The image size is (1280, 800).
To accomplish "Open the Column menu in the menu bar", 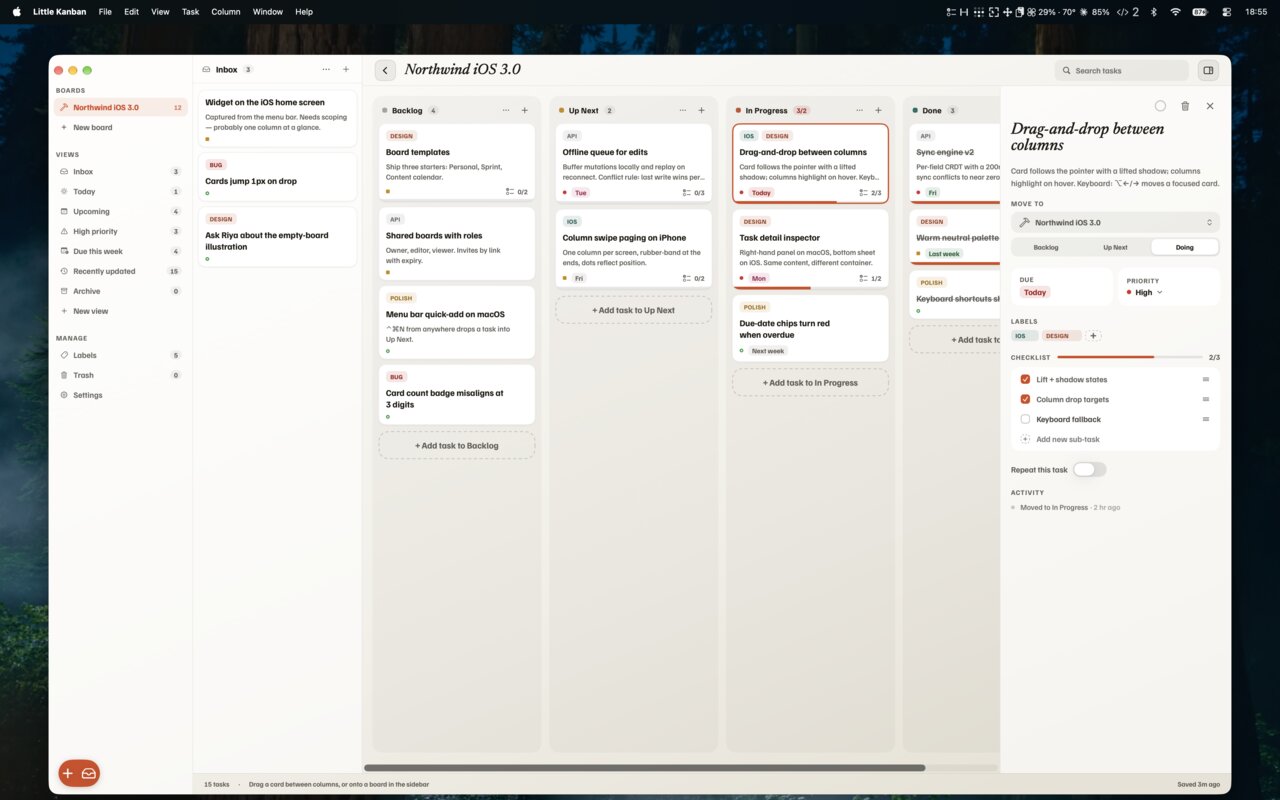I will [226, 12].
